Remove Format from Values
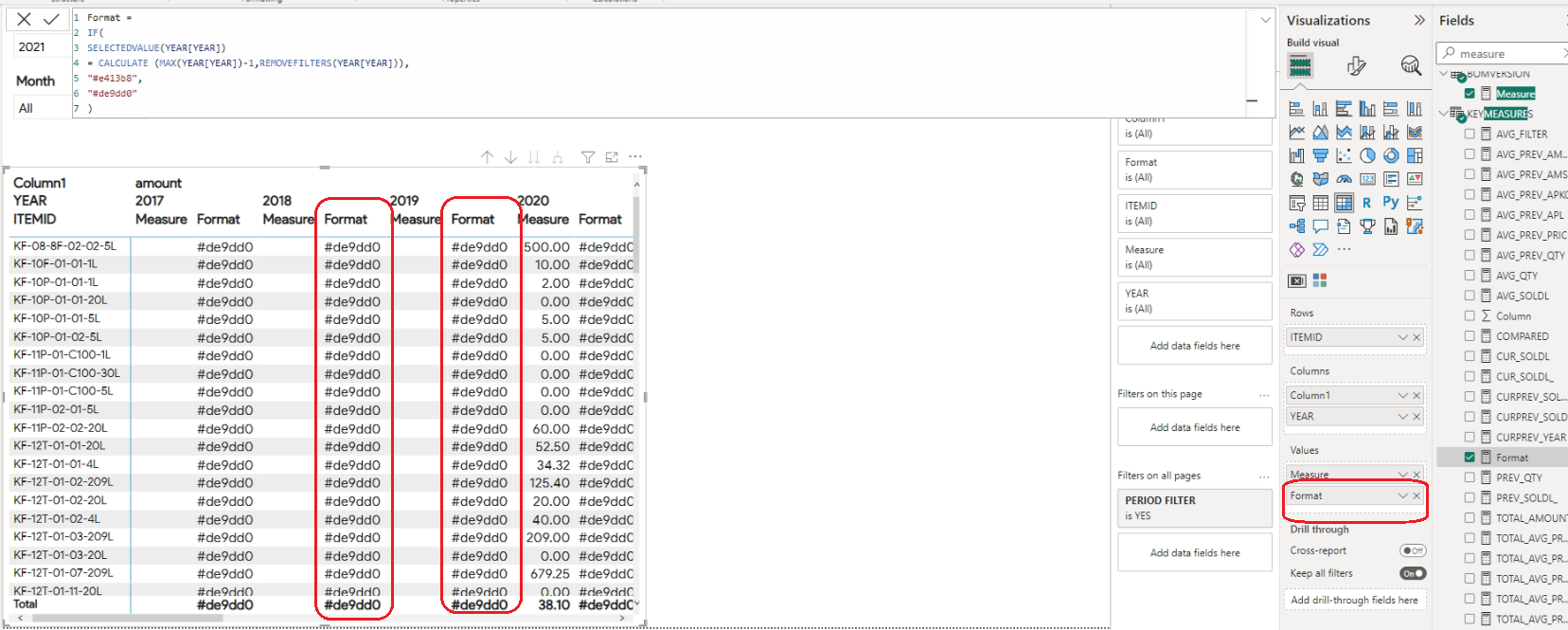This screenshot has width=1568, height=630. coord(1417,495)
